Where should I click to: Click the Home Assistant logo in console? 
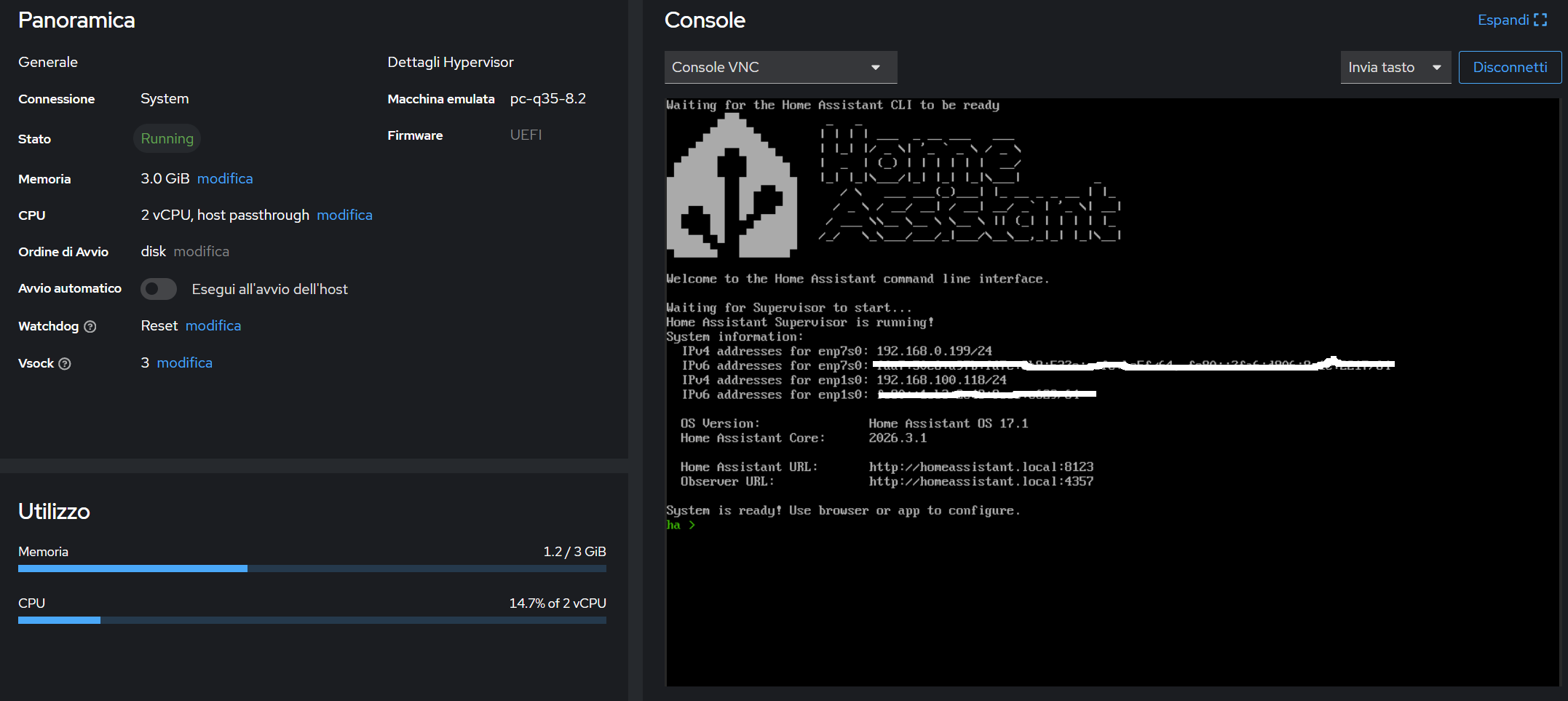[x=732, y=188]
